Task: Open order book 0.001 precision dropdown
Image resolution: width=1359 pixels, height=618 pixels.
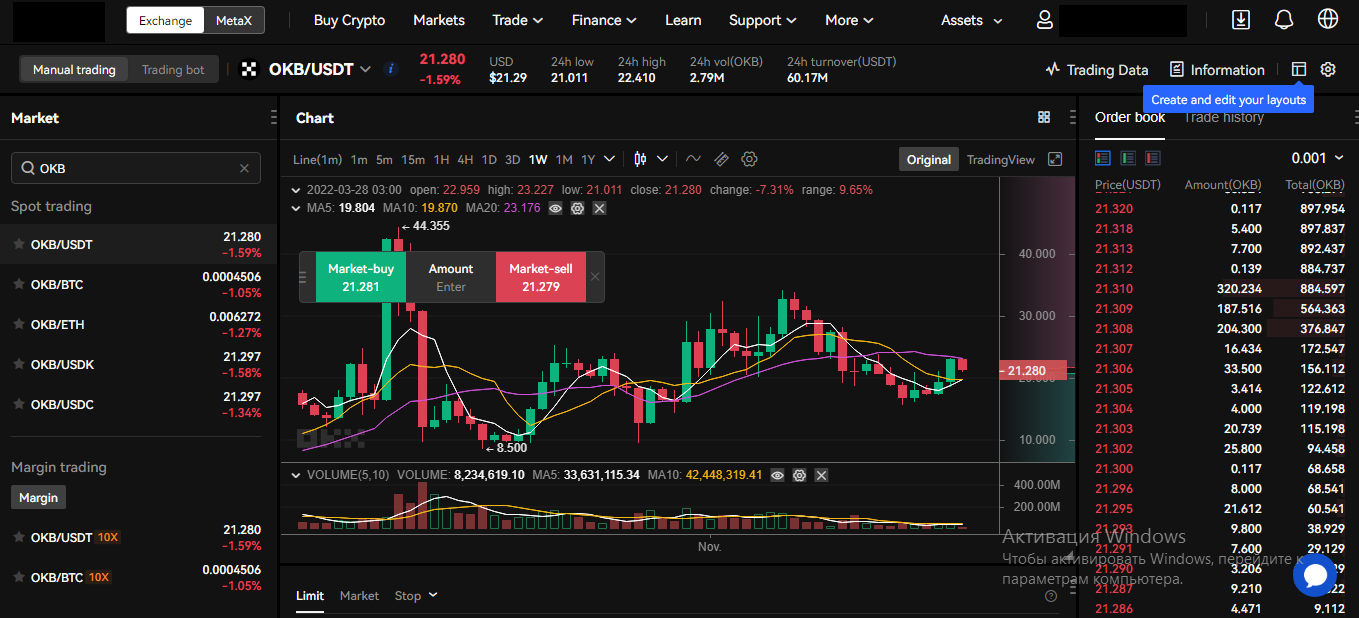Action: pyautogui.click(x=1317, y=158)
